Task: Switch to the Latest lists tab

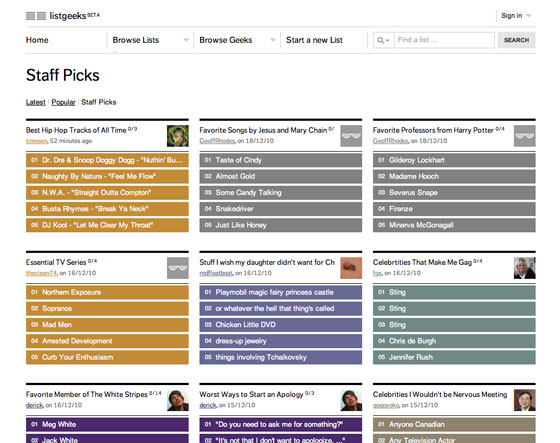Action: click(x=36, y=102)
